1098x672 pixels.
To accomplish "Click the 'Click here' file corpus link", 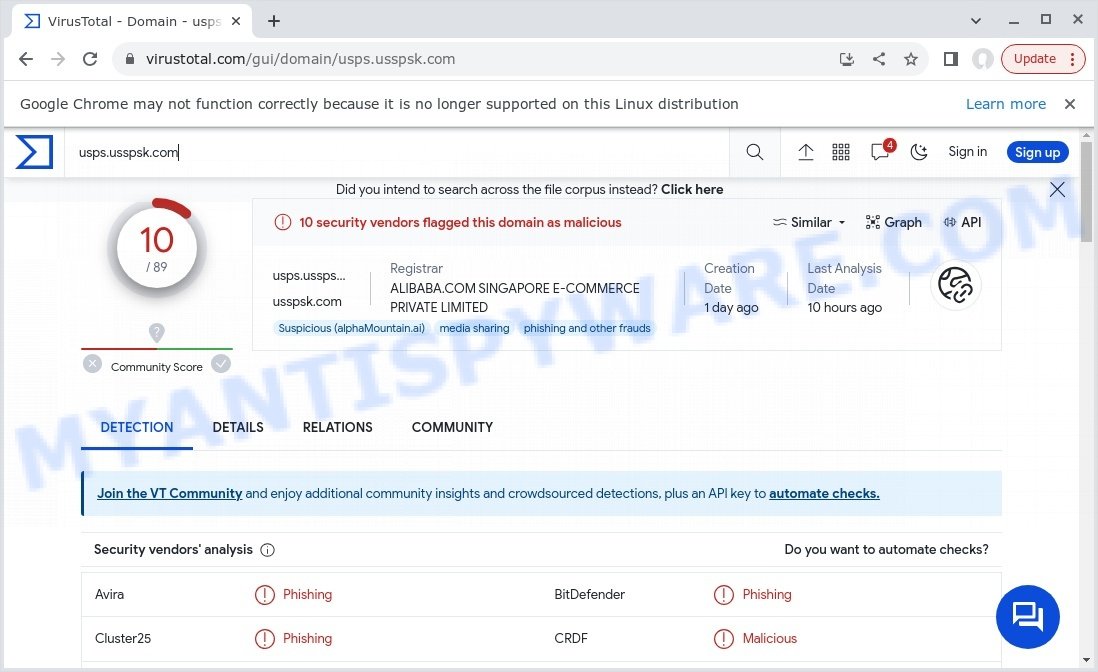I will (x=692, y=189).
